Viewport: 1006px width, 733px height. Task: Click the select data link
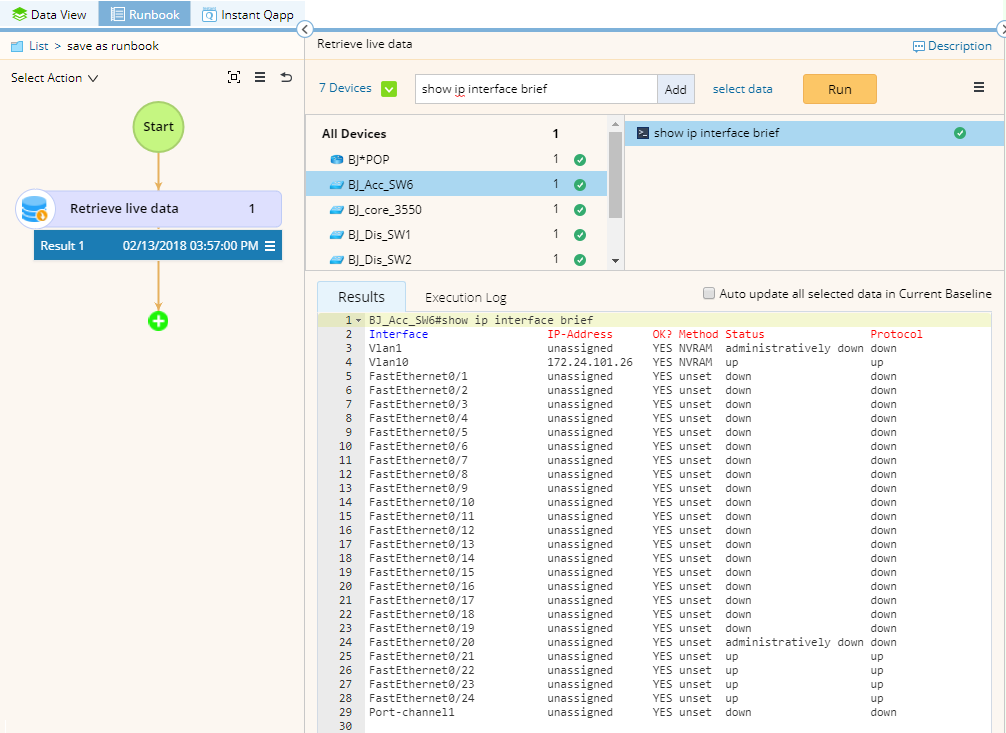pyautogui.click(x=742, y=89)
